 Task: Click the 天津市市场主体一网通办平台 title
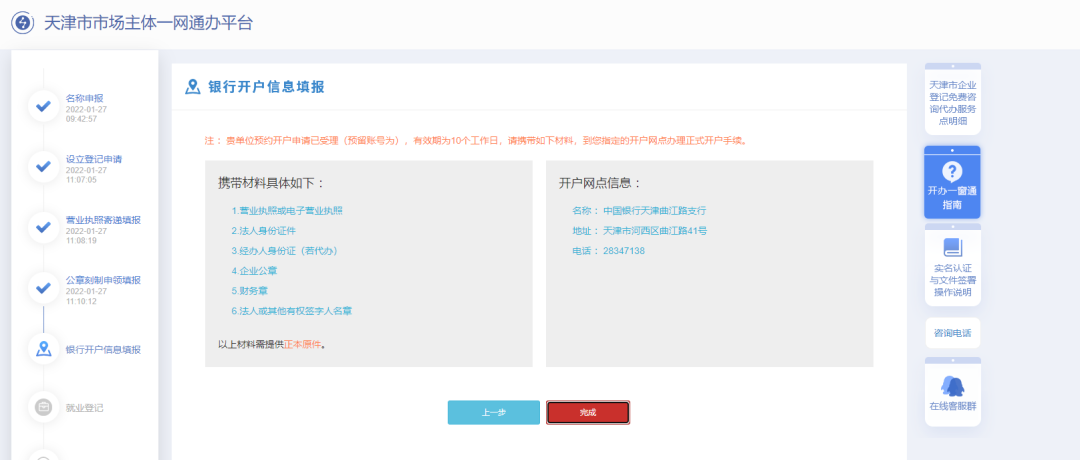(149, 23)
